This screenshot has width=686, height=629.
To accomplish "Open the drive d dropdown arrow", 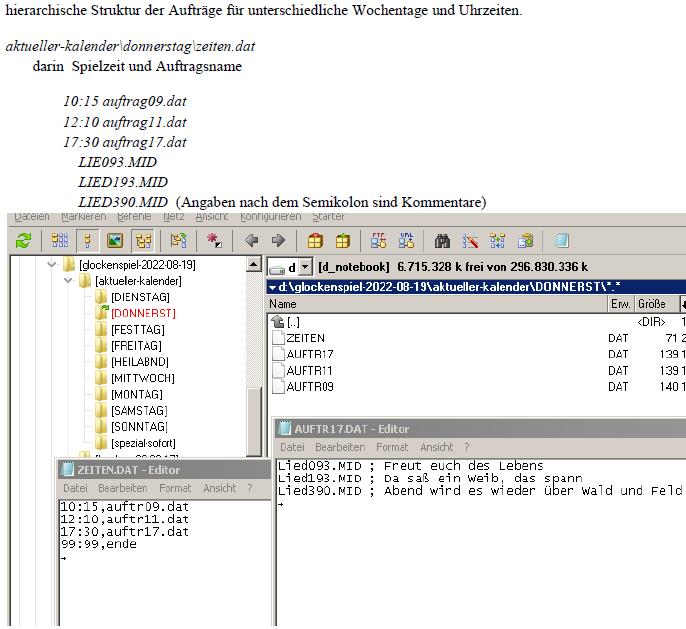I will pyautogui.click(x=305, y=266).
